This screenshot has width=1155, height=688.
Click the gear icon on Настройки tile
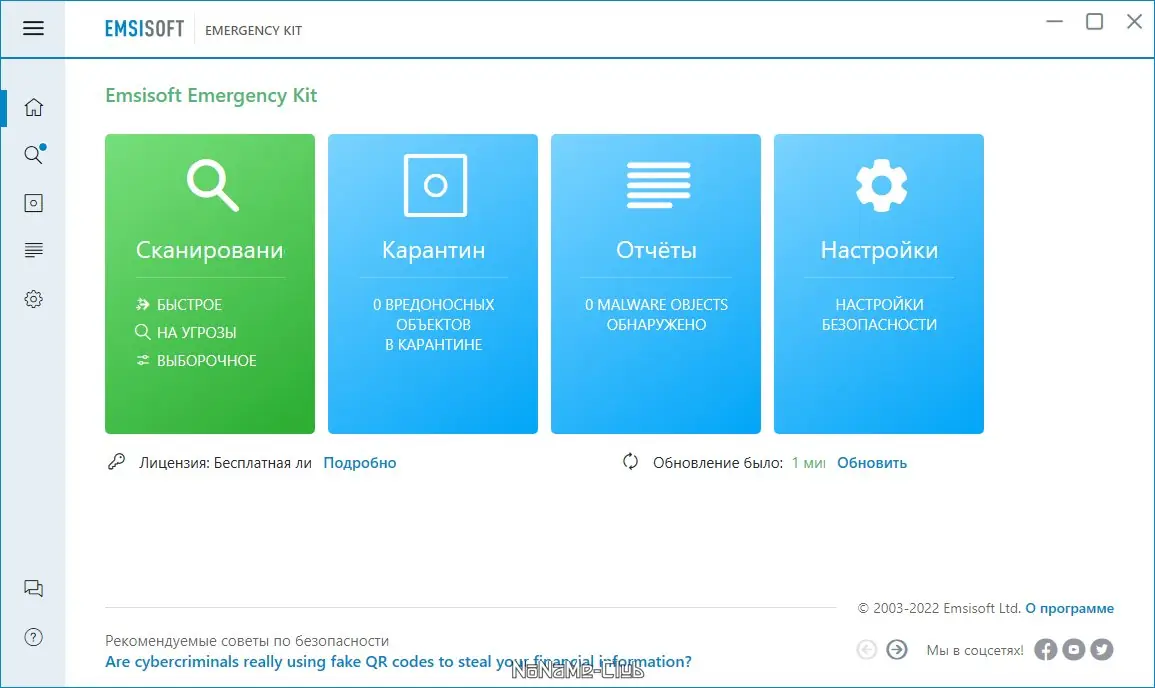[881, 185]
